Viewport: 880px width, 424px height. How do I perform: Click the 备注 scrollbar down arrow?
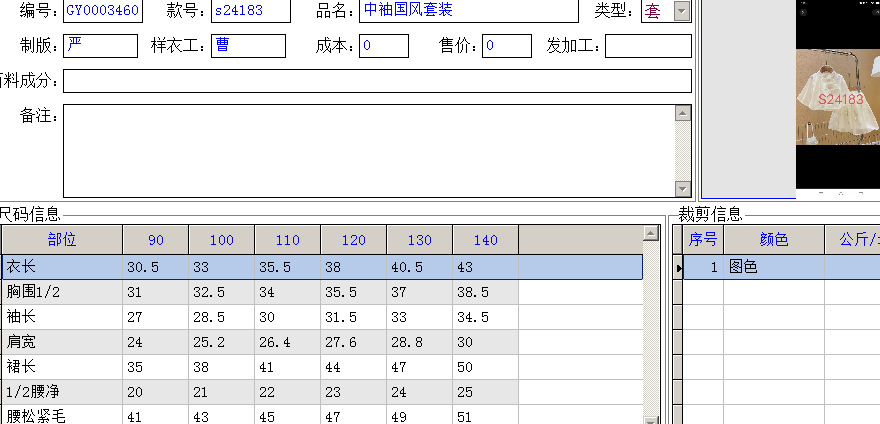(683, 189)
